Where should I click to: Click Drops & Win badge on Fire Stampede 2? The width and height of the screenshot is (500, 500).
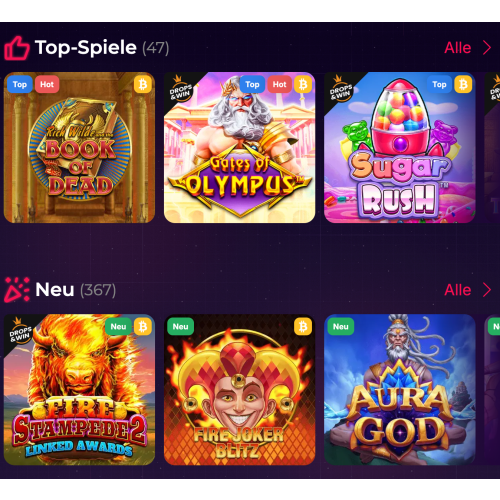[21, 330]
